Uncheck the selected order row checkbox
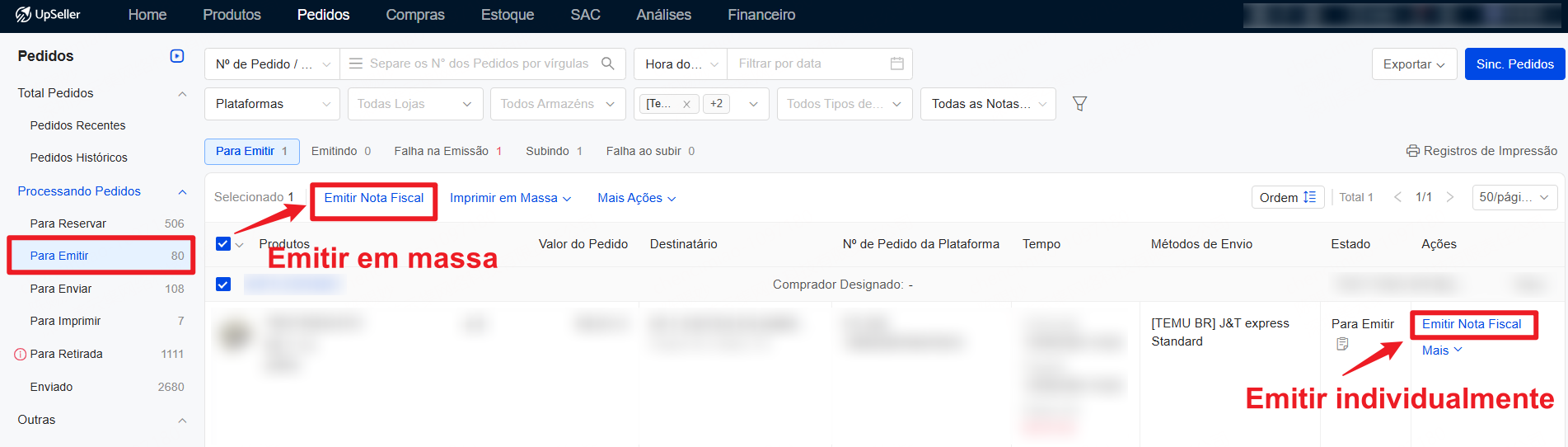 pyautogui.click(x=222, y=285)
